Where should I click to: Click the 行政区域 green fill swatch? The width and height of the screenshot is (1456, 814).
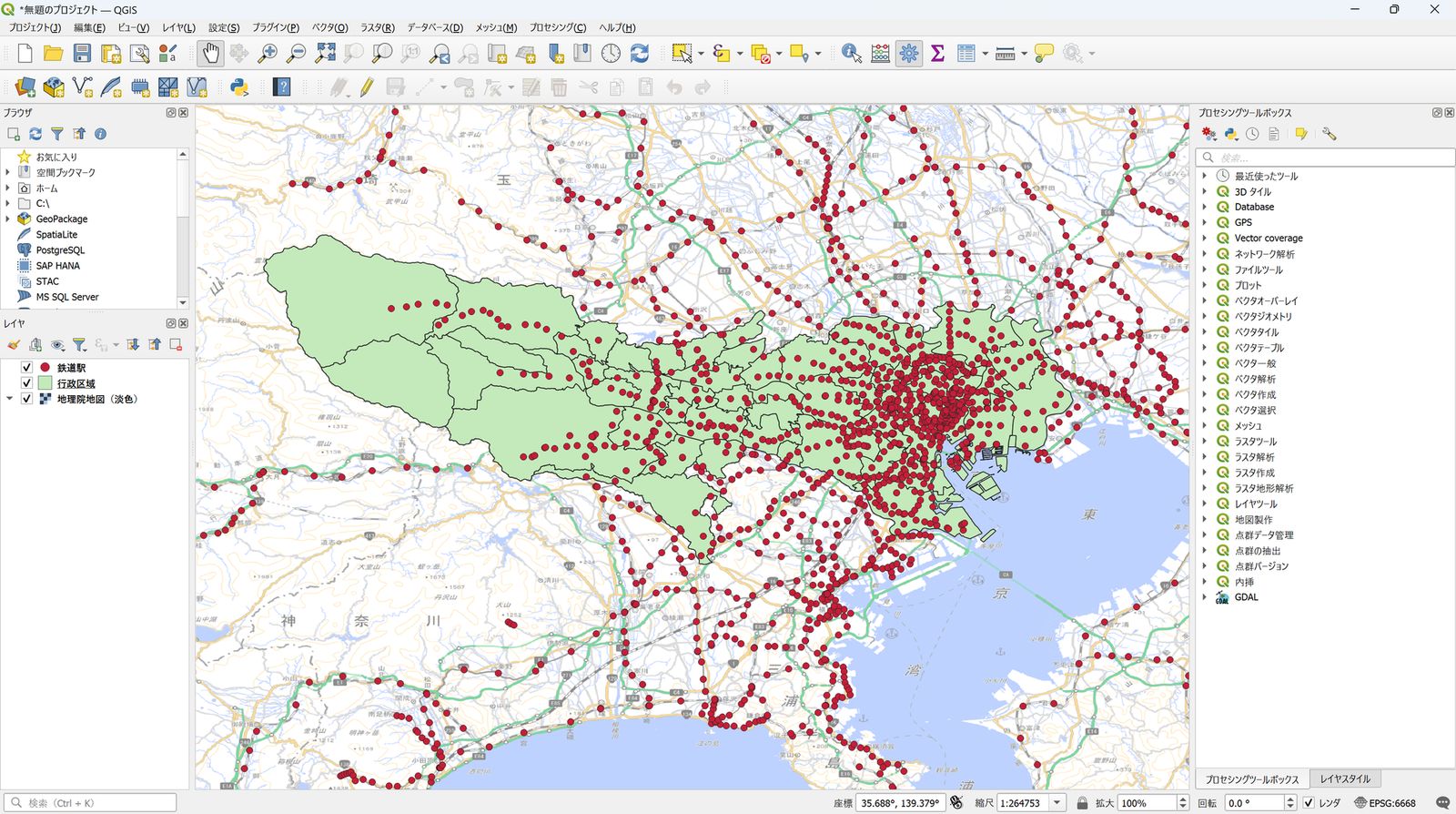(45, 383)
